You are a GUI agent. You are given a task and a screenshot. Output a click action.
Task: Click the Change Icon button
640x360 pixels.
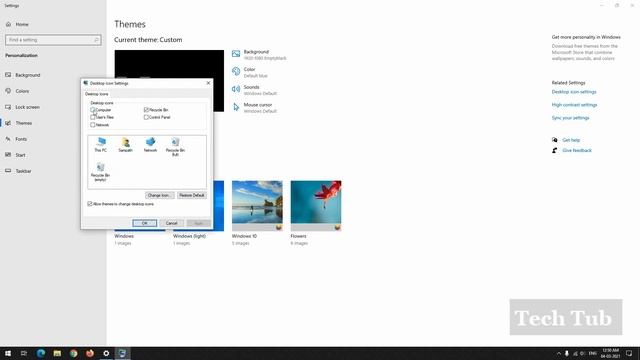click(160, 196)
